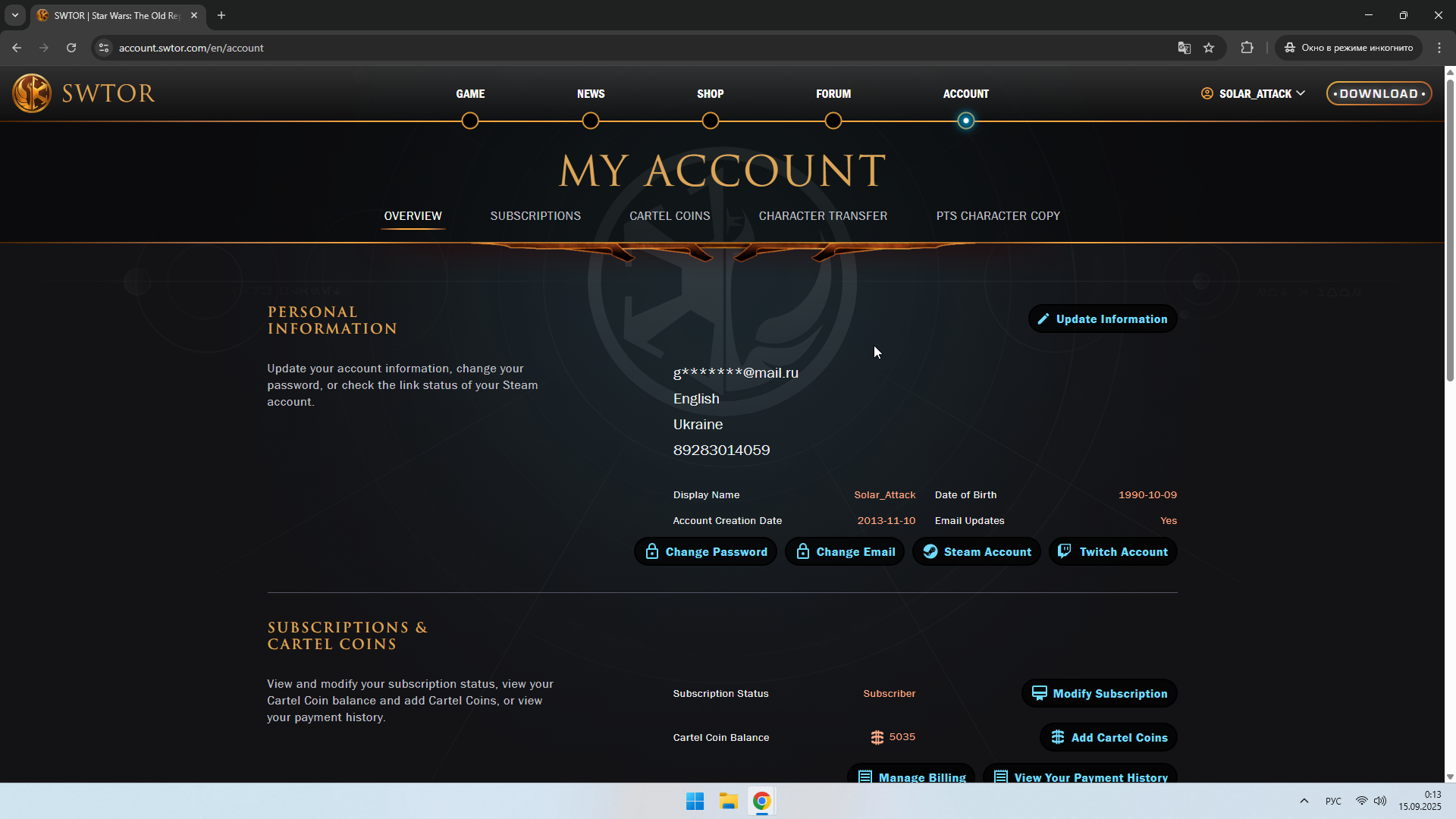Click the SHOP navigation node circle

point(711,121)
